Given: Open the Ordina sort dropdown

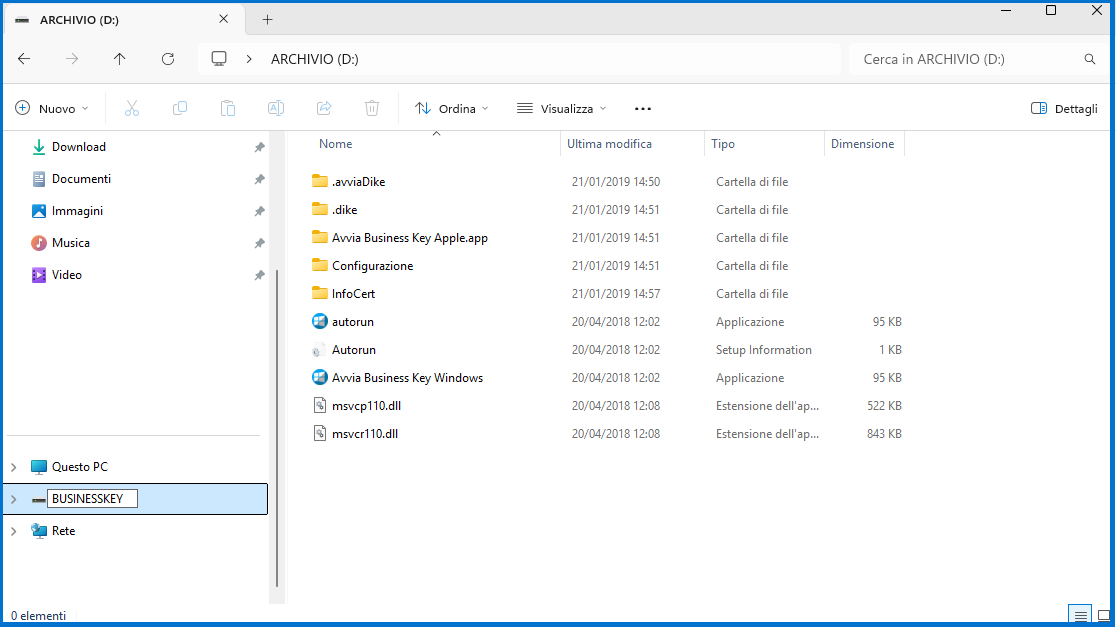Looking at the screenshot, I should click(x=452, y=108).
